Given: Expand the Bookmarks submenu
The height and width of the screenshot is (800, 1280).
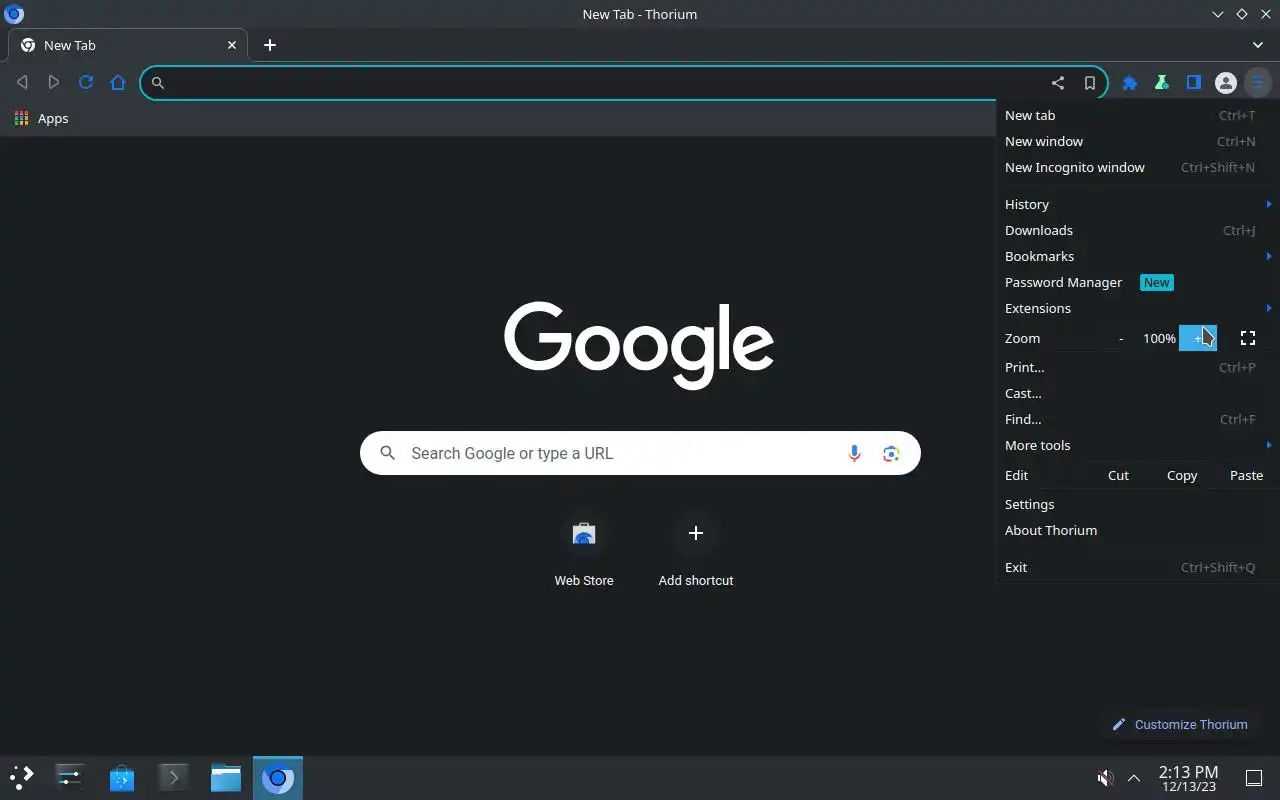Looking at the screenshot, I should [1138, 256].
